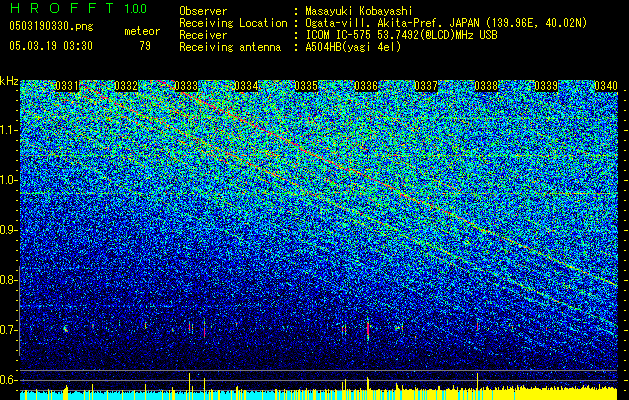Click the 0.9 frequency axis label
Viewport: 629px width, 400px height.
tap(7, 230)
